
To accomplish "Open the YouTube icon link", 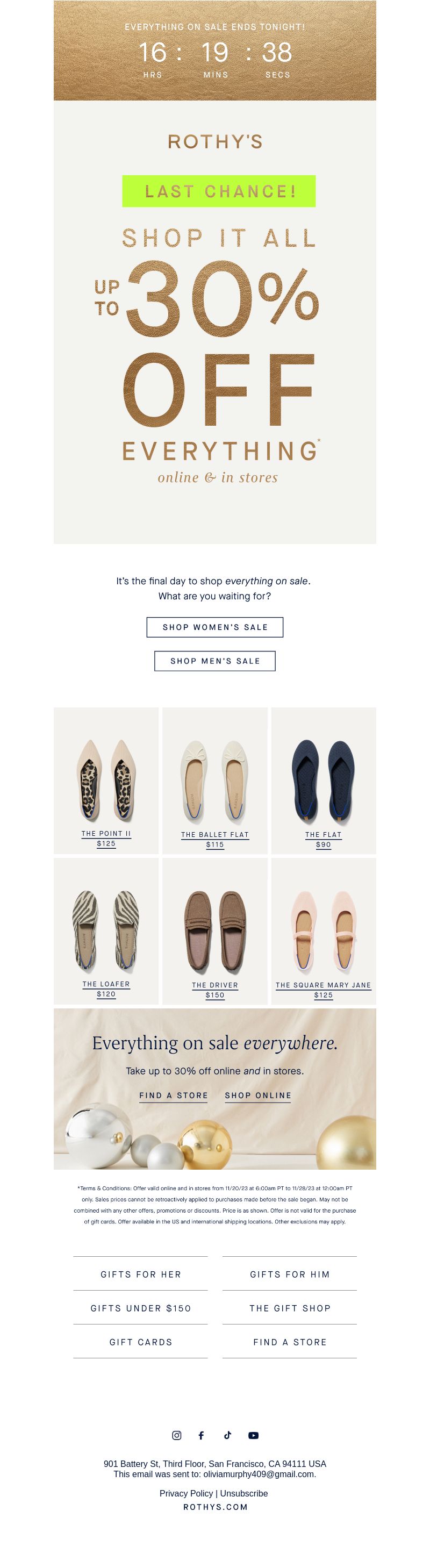I will (x=253, y=1435).
